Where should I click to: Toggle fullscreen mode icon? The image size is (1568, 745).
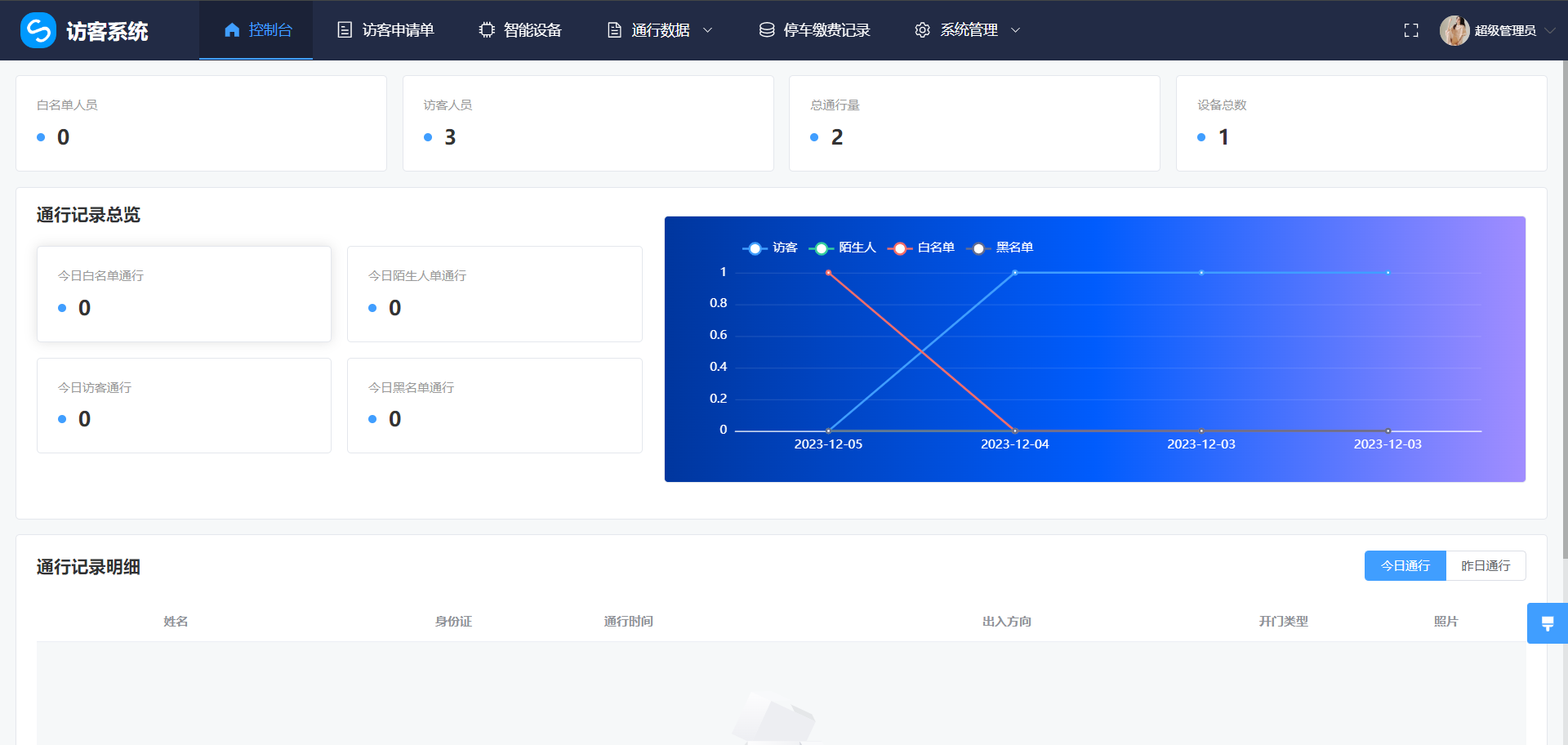[x=1410, y=30]
